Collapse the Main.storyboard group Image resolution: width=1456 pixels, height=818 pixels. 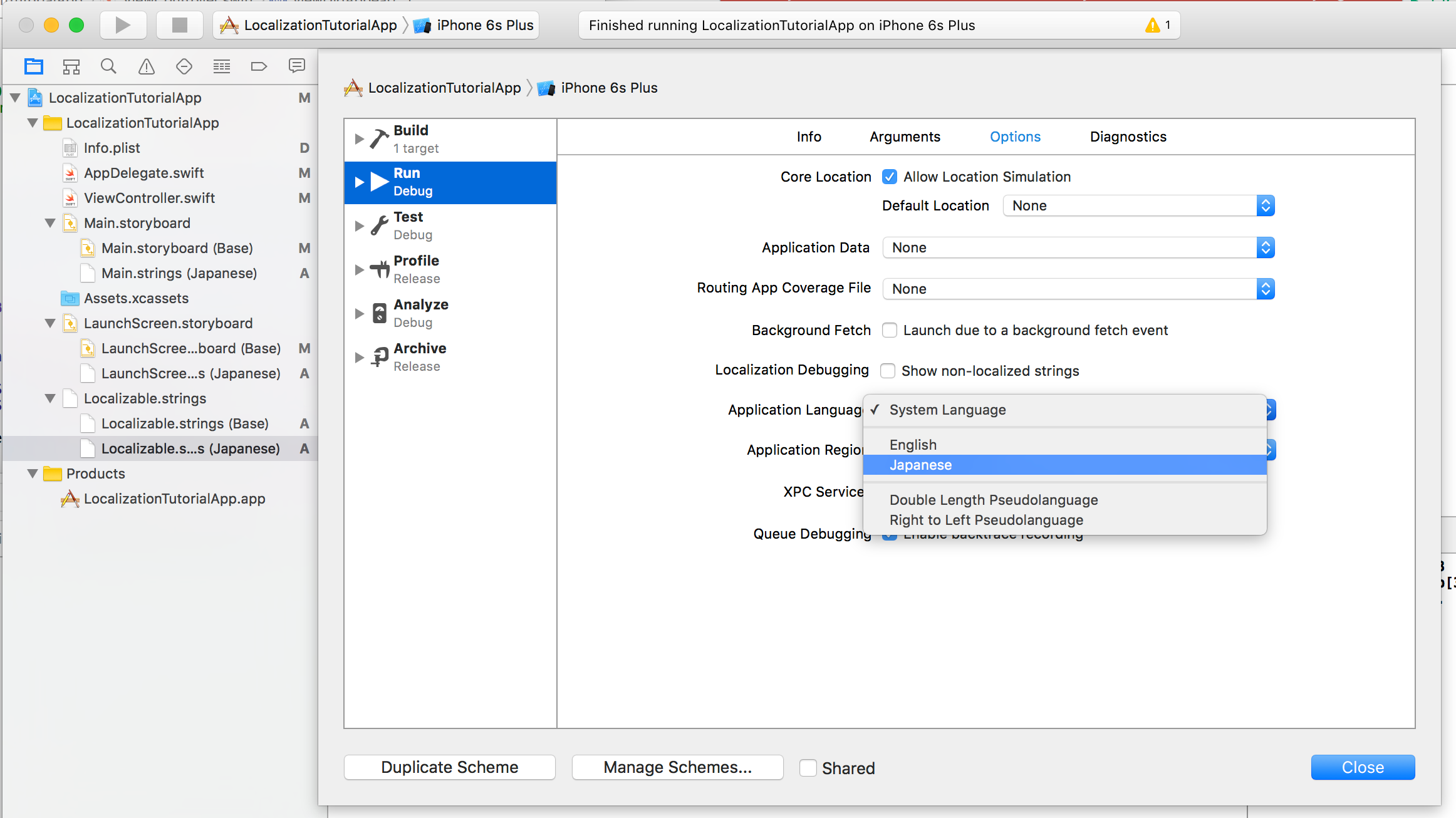click(50, 223)
